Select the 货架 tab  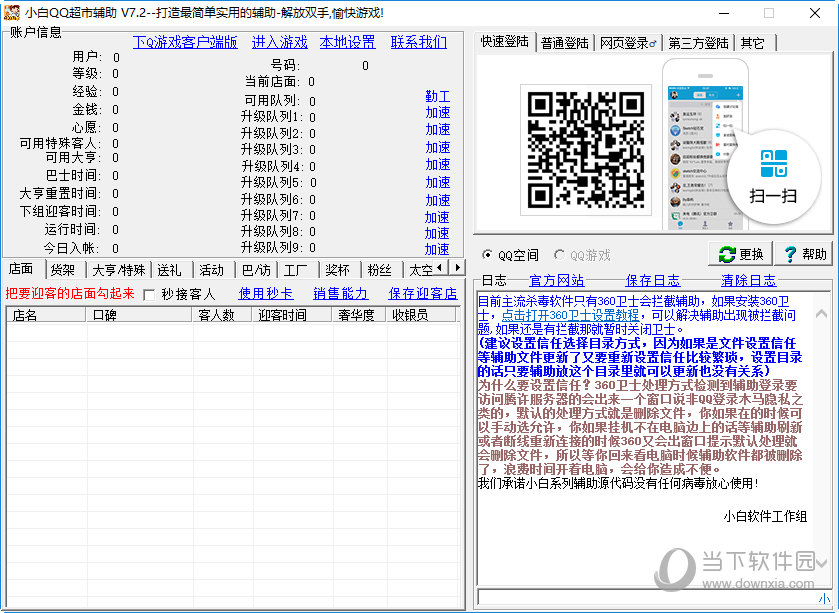tap(63, 270)
